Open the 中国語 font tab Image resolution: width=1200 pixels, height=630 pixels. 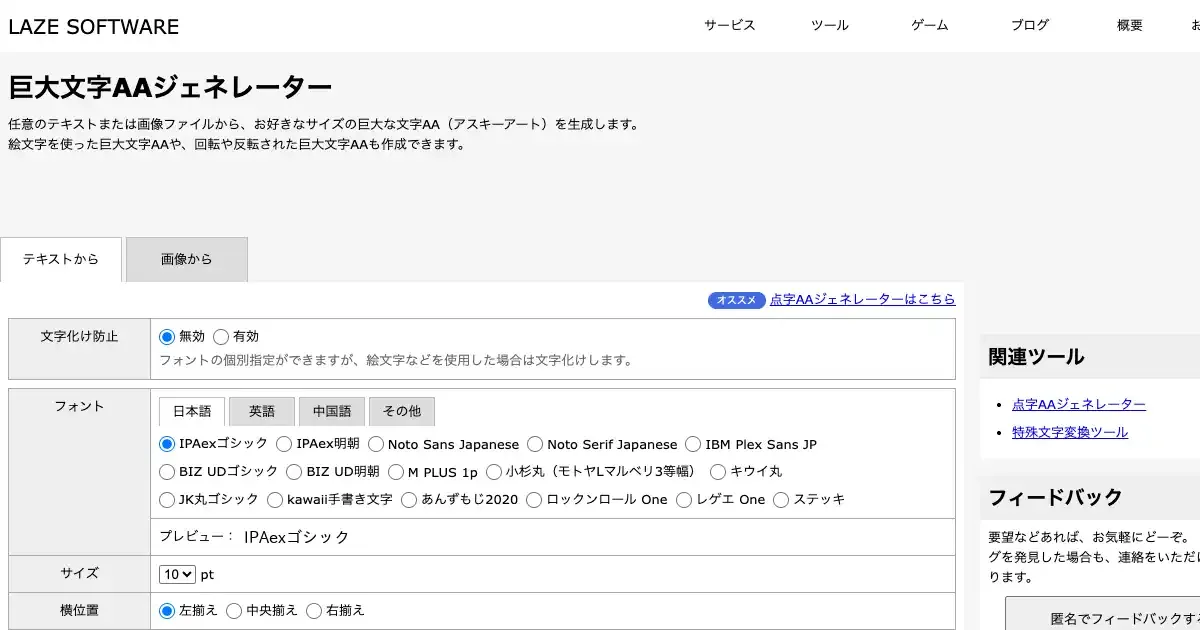click(x=332, y=412)
